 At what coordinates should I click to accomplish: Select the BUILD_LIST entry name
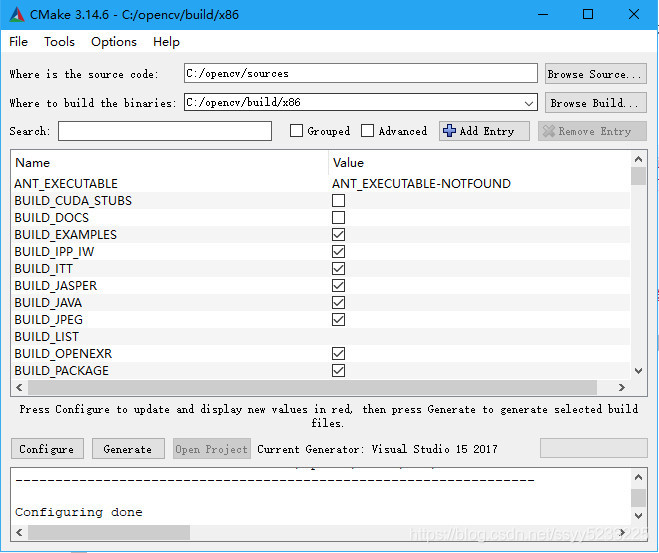[x=47, y=337]
